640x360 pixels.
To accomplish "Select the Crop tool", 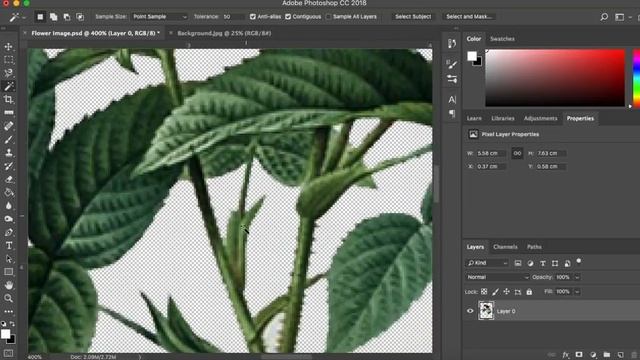I will click(8, 99).
